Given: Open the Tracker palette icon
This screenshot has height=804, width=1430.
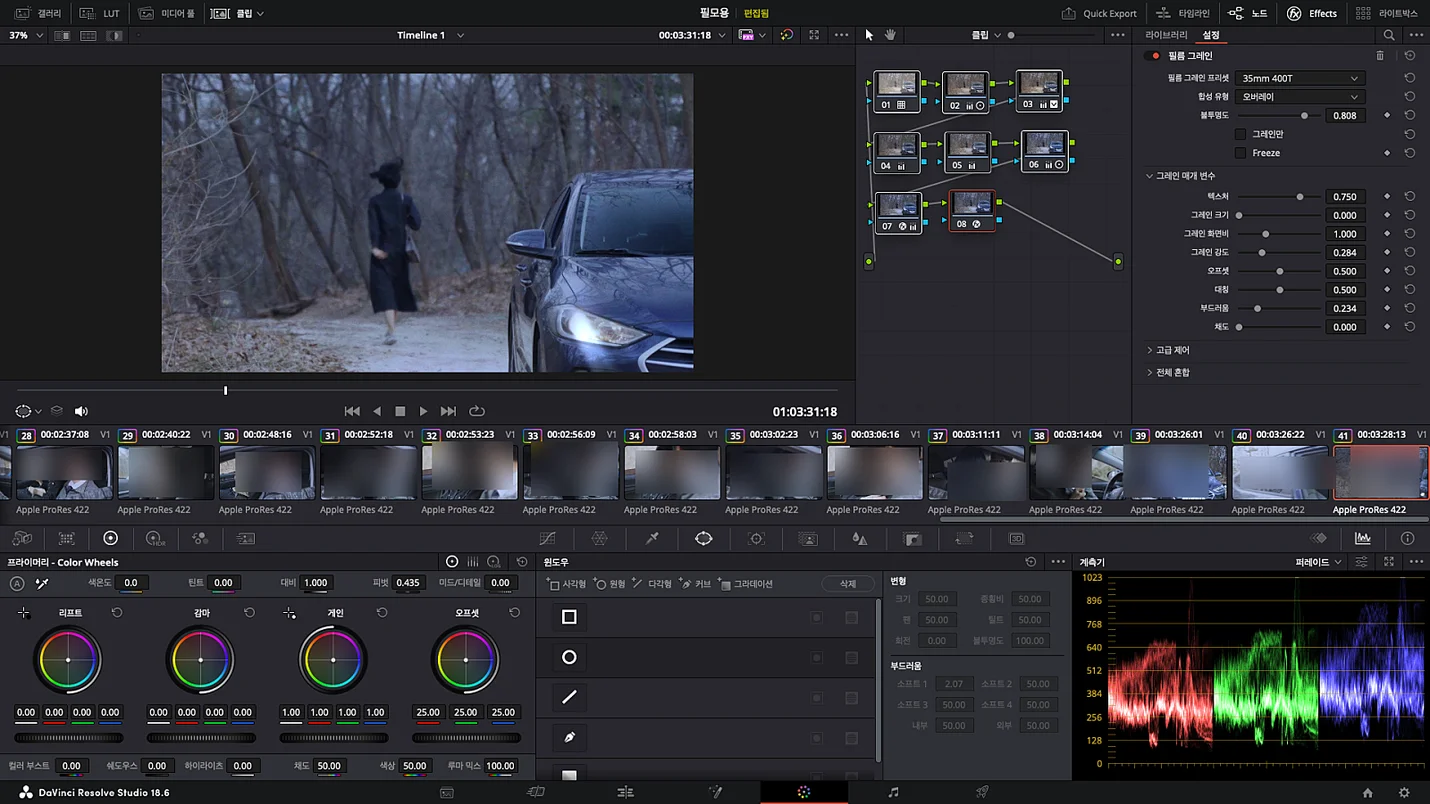Looking at the screenshot, I should [x=756, y=538].
